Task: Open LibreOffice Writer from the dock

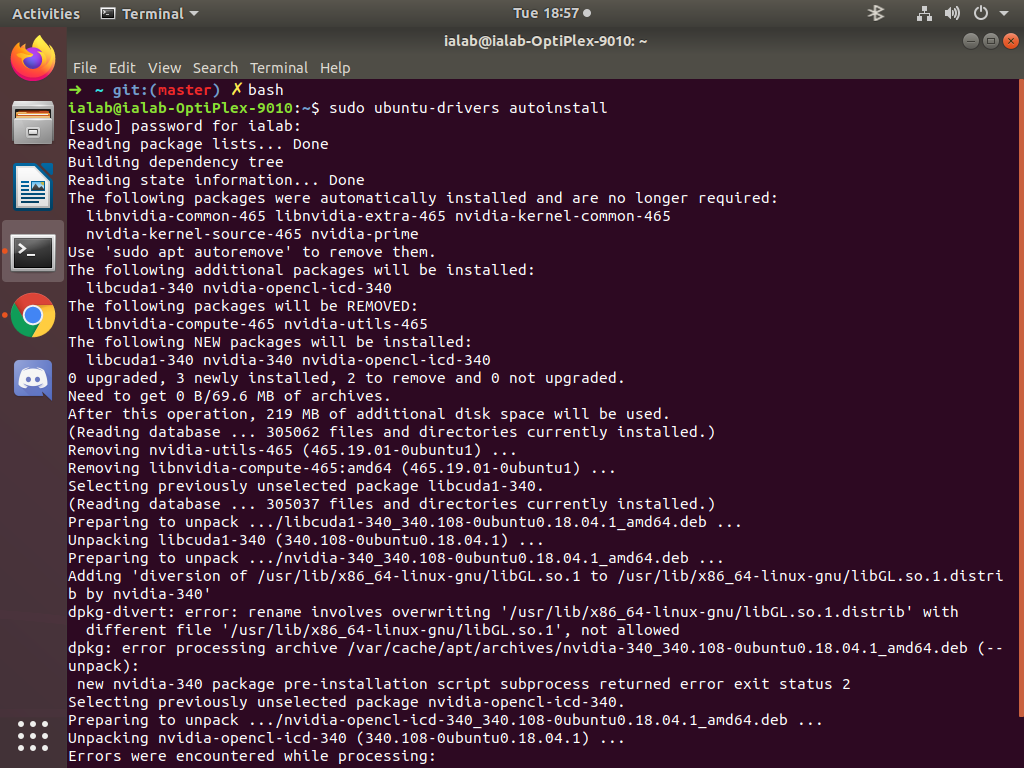Action: tap(31, 188)
